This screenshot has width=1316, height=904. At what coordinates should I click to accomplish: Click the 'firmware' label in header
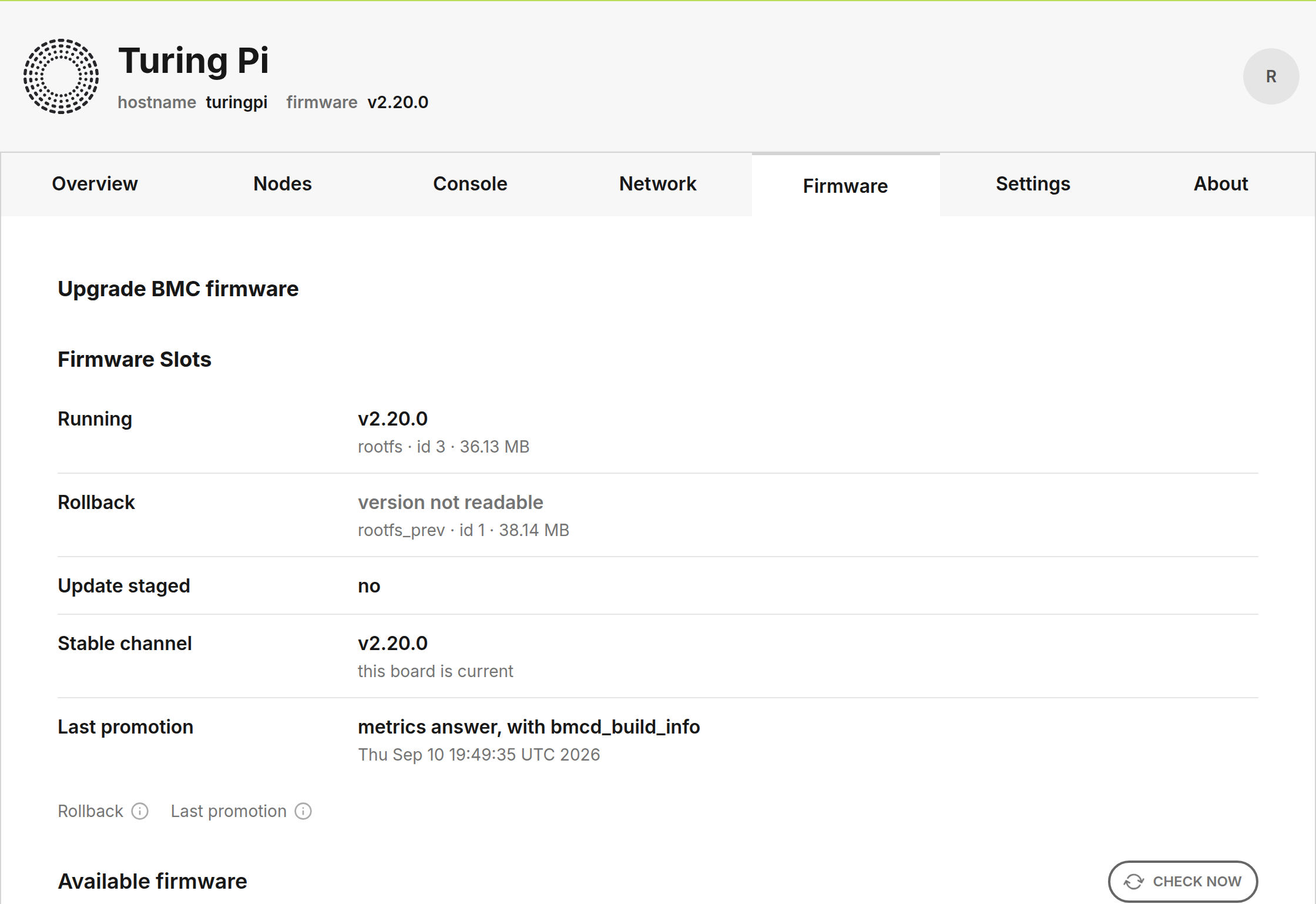pos(322,102)
